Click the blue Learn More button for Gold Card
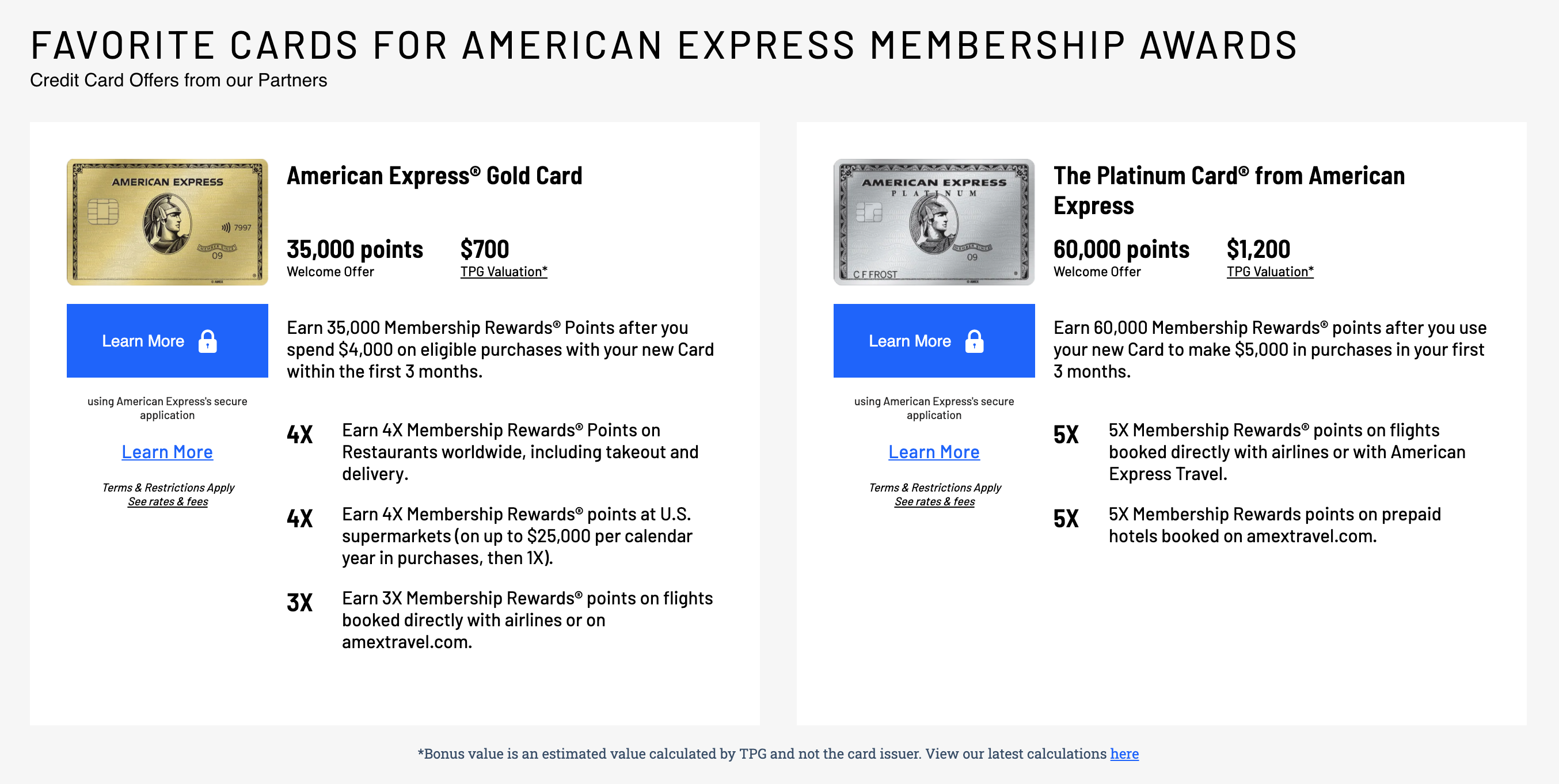The height and width of the screenshot is (784, 1559). [167, 341]
